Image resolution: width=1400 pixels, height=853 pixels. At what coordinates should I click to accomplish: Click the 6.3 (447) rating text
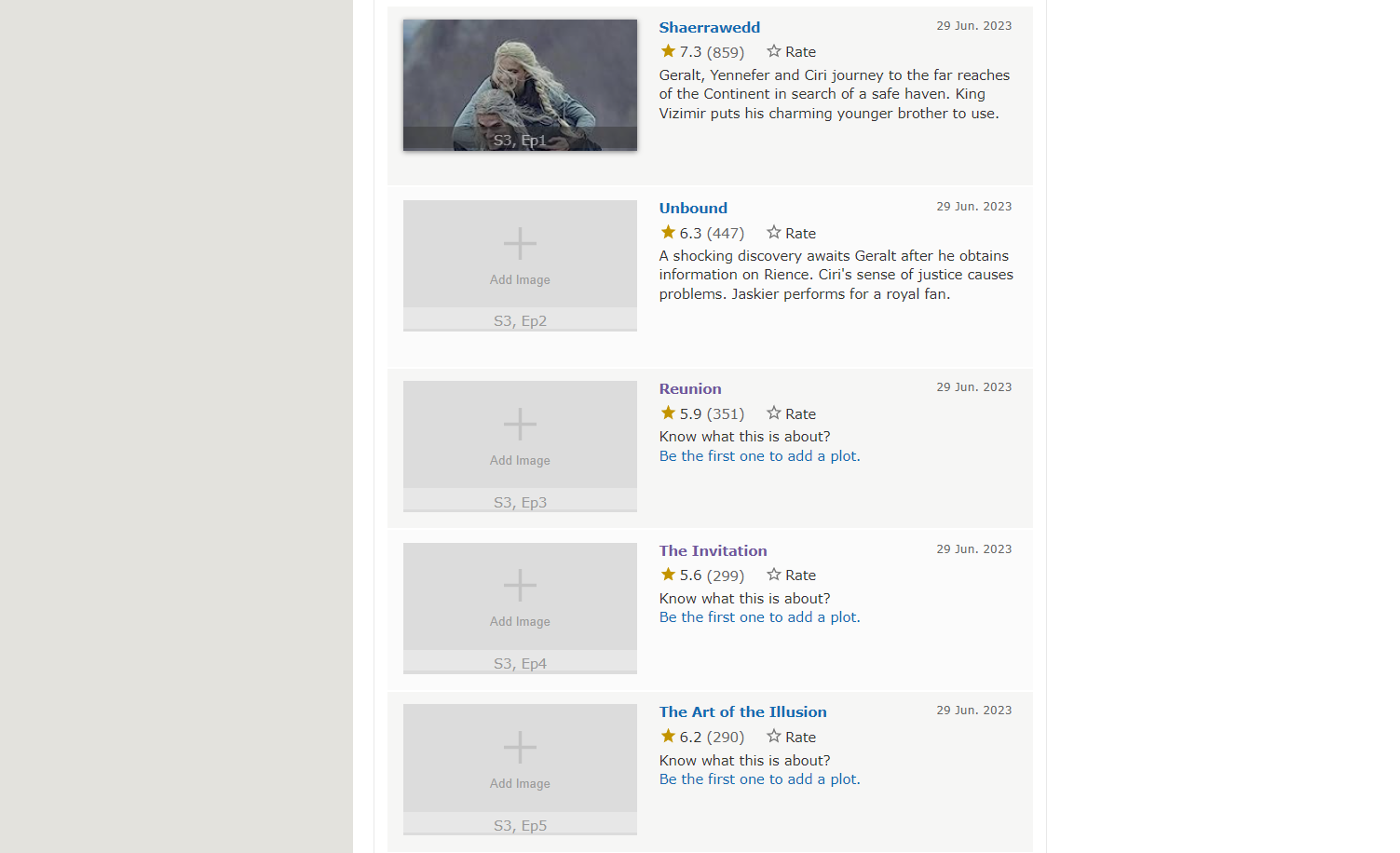[x=712, y=233]
